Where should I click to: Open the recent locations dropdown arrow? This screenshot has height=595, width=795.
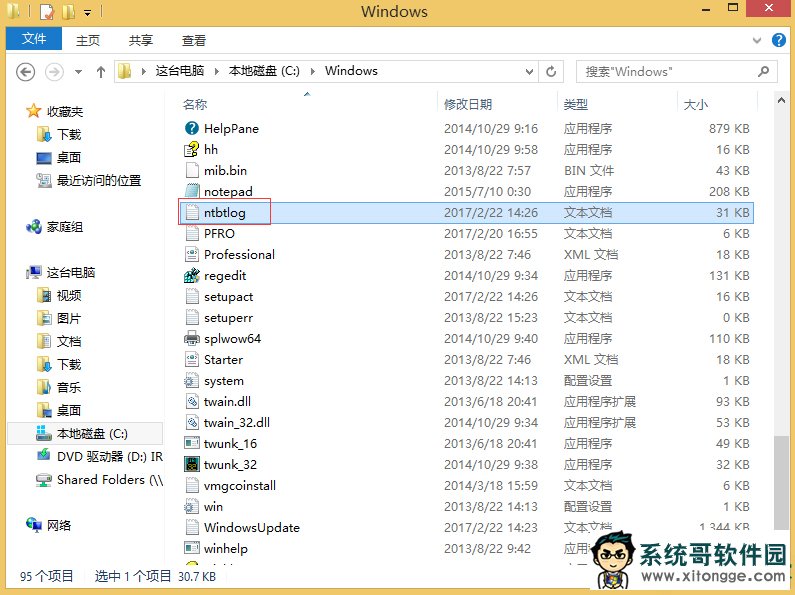click(78, 72)
